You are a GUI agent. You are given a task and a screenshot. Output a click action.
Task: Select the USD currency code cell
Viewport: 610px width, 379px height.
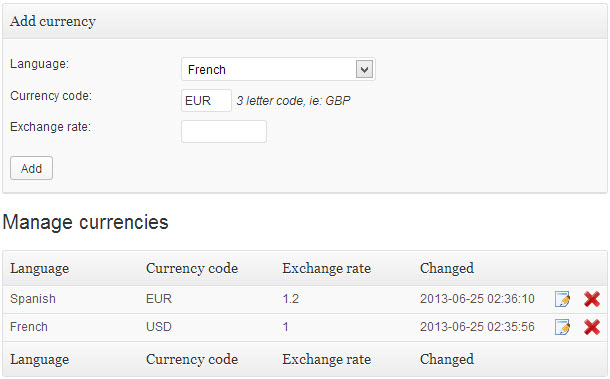159,327
